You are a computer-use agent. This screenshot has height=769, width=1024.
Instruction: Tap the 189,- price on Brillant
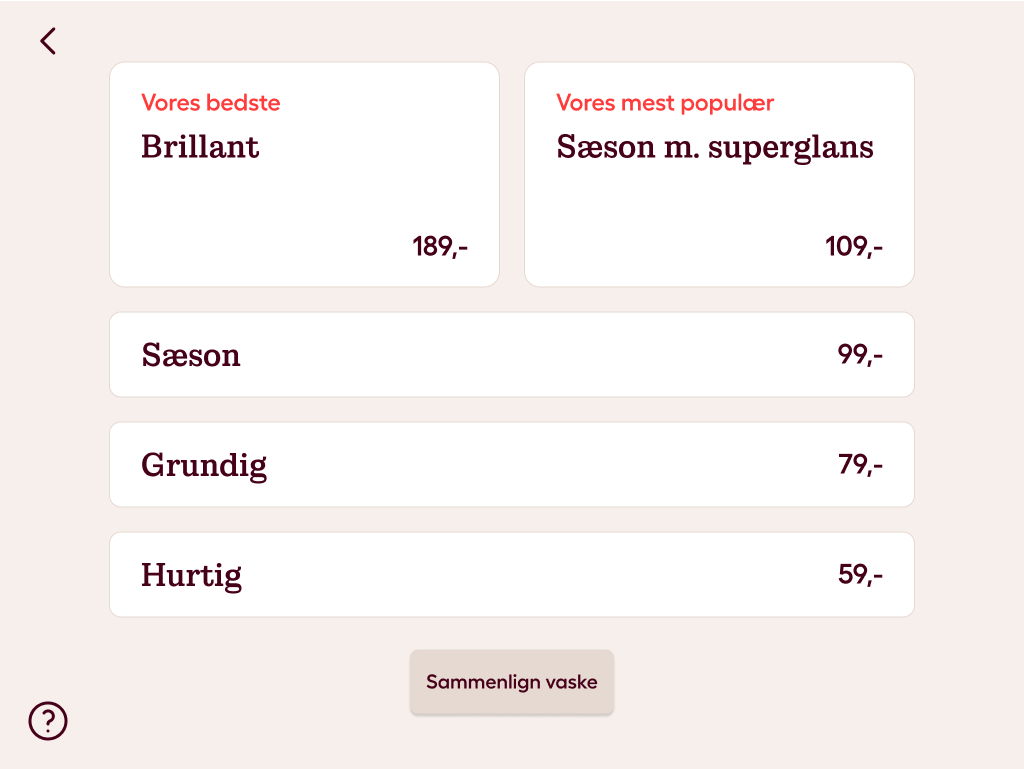pos(440,247)
